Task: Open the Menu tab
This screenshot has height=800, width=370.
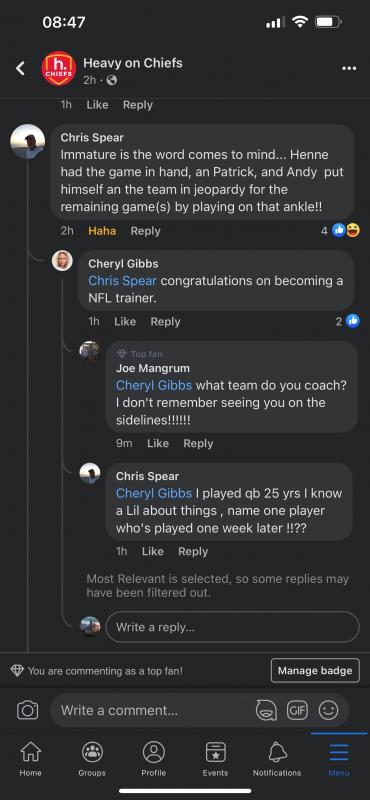Action: [339, 759]
